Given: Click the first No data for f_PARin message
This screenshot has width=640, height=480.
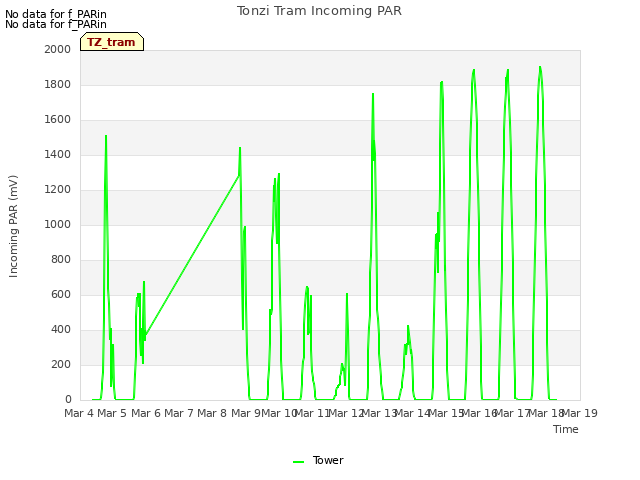Looking at the screenshot, I should point(56,14).
